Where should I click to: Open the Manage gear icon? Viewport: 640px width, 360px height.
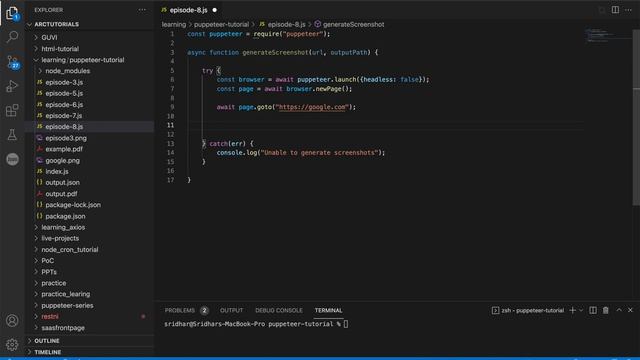(12, 345)
